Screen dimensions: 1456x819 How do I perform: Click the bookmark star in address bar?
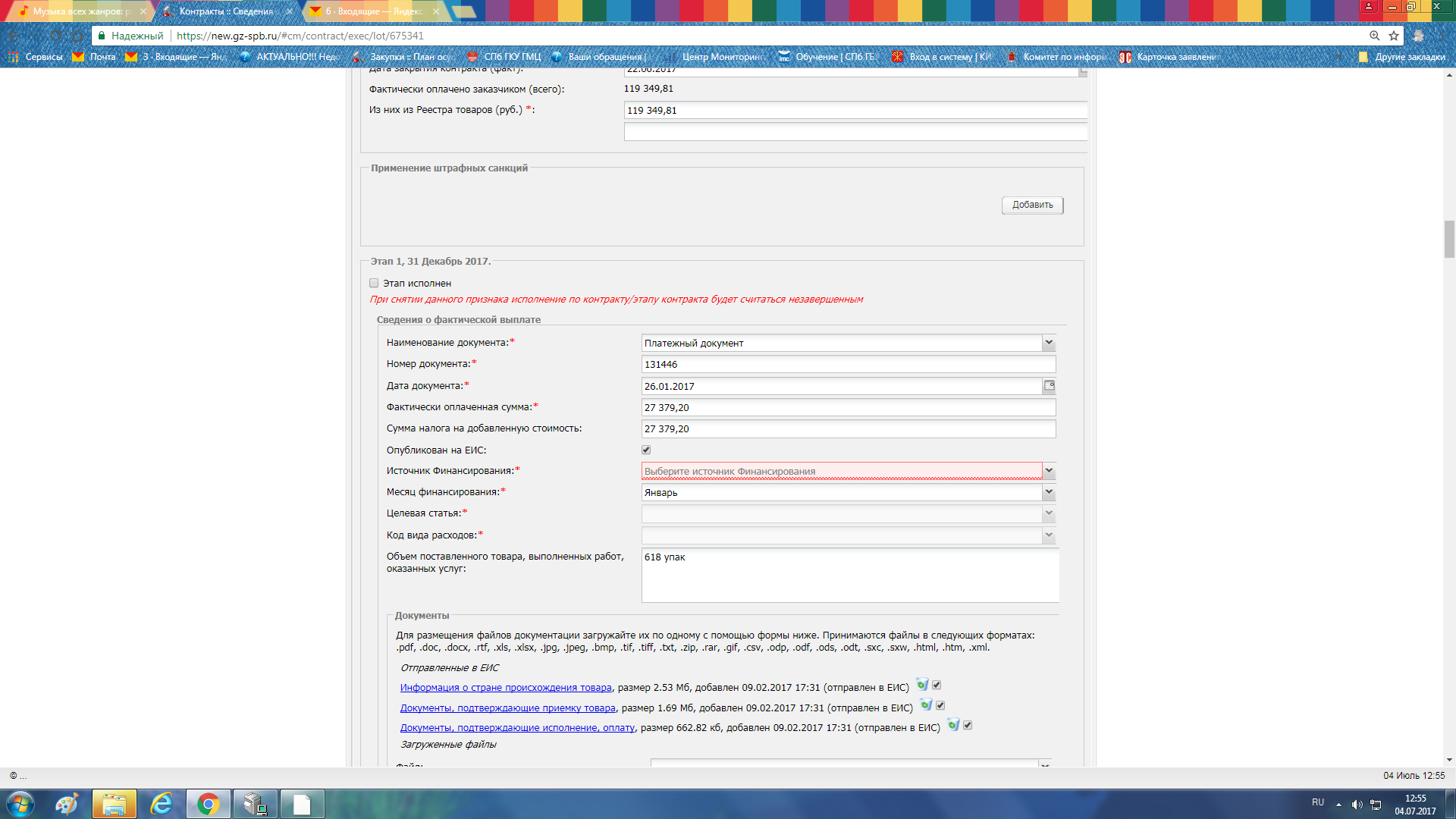[1394, 36]
